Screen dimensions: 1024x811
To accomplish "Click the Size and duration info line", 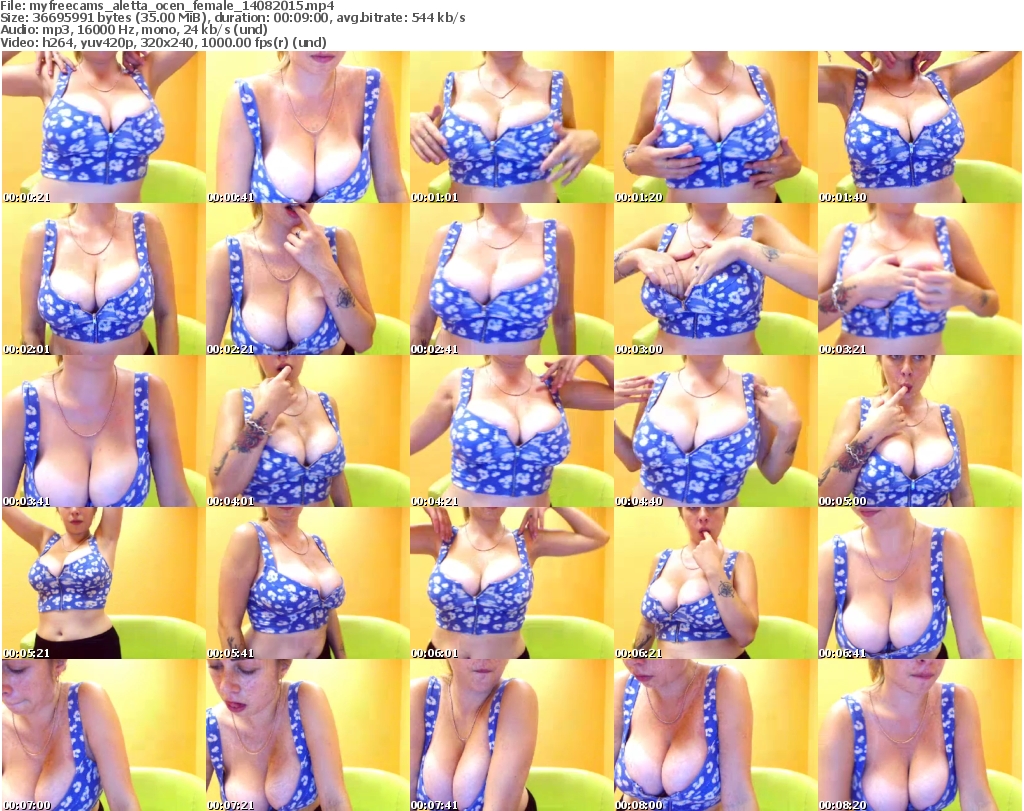I will 232,18.
